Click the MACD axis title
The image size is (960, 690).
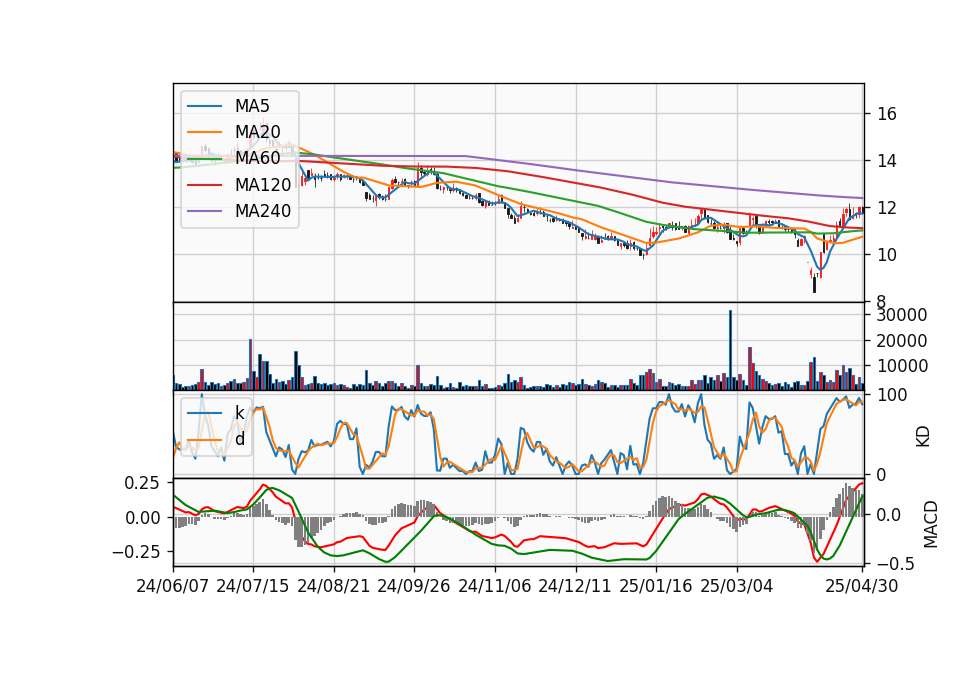coord(931,524)
